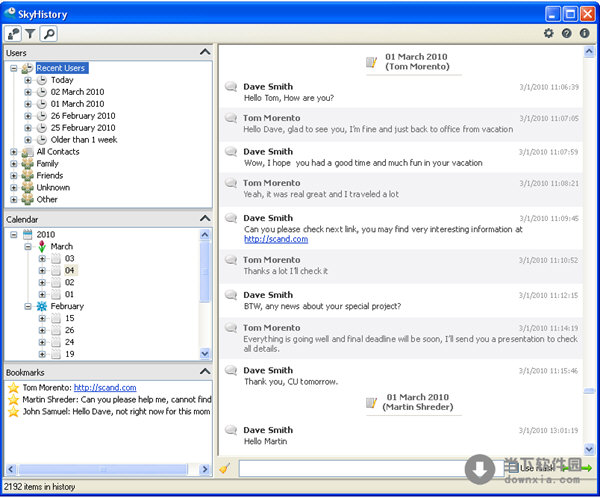The height and width of the screenshot is (498, 600).
Task: Open scand.com link in Bookmarks panel
Action: (x=105, y=388)
